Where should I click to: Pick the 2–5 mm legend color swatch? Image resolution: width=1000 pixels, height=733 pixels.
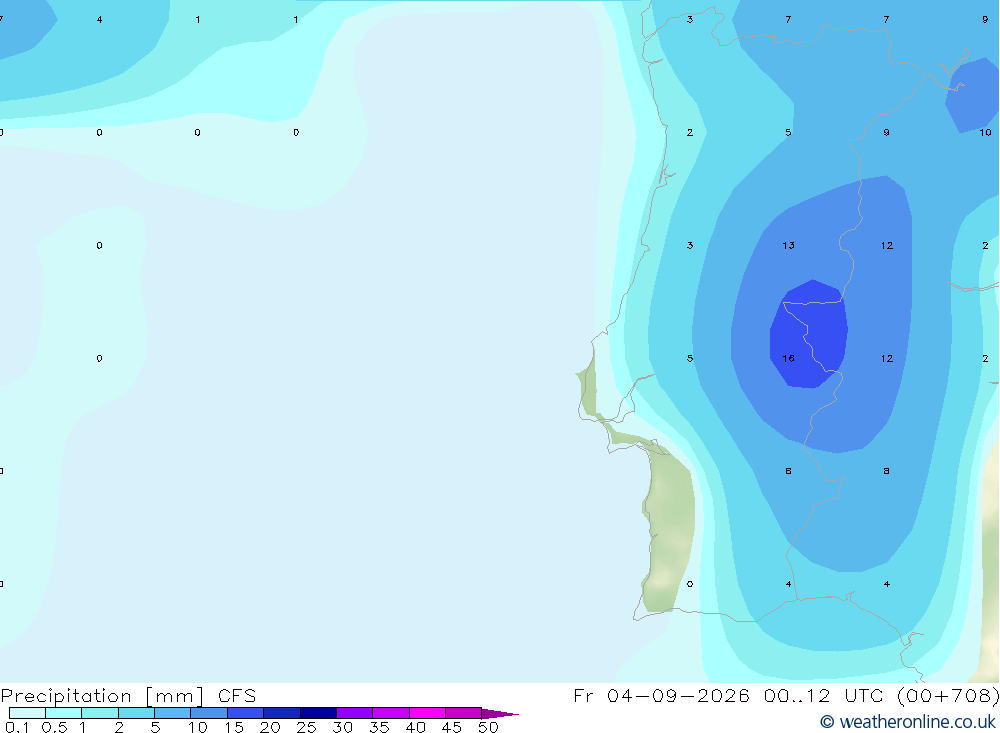point(136,713)
